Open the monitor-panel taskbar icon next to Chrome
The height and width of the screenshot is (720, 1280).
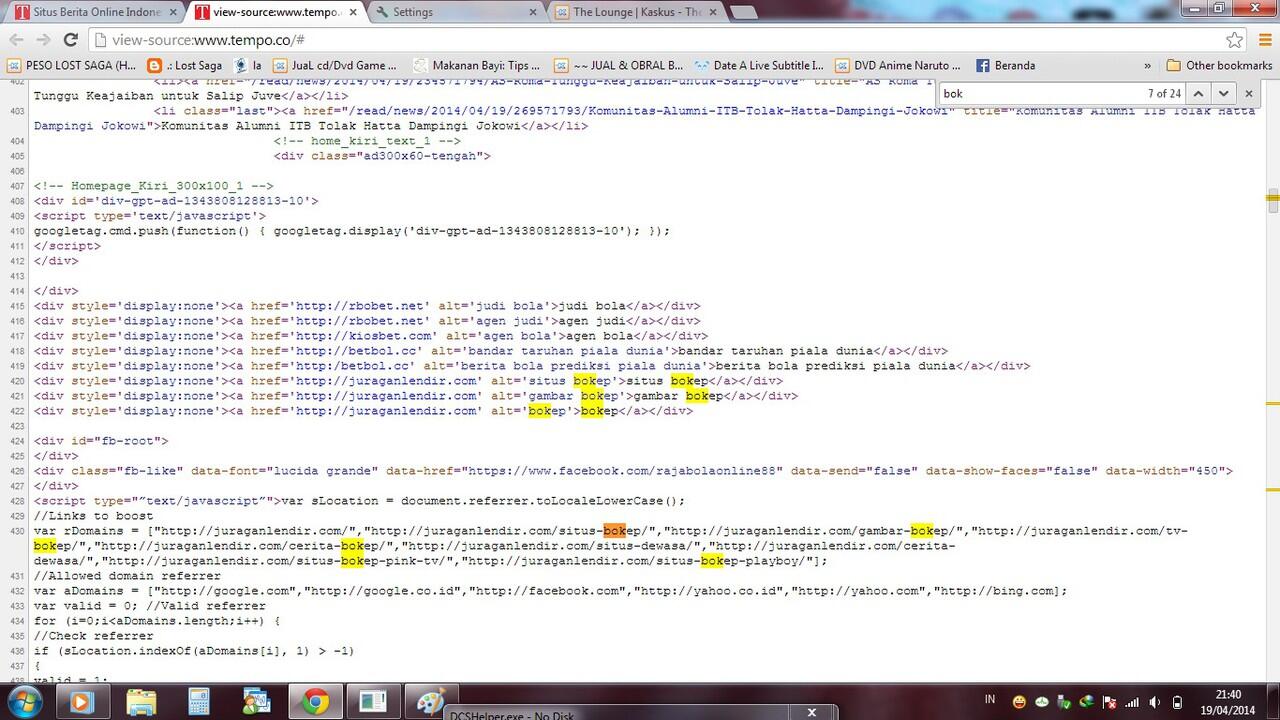coord(374,702)
